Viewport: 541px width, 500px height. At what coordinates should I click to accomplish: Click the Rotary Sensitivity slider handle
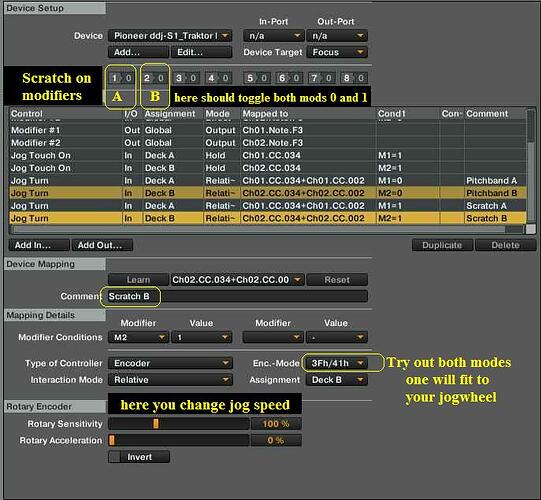156,423
